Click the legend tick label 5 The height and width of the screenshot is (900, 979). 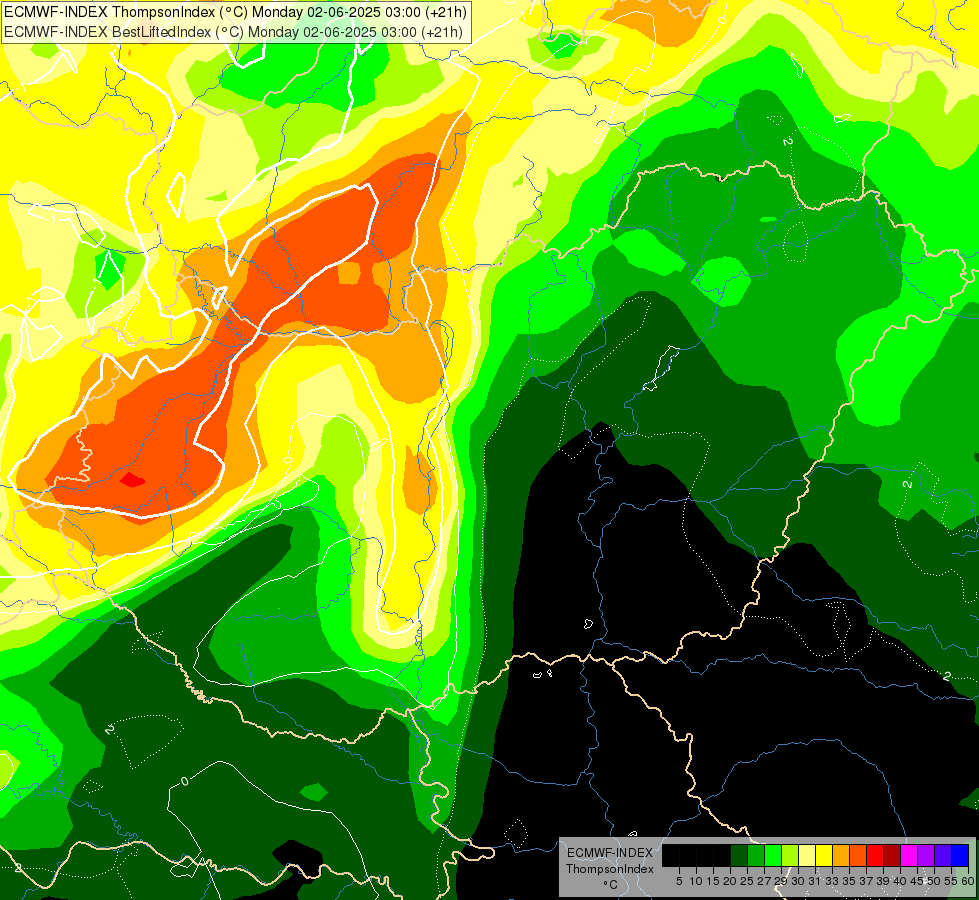pos(679,881)
